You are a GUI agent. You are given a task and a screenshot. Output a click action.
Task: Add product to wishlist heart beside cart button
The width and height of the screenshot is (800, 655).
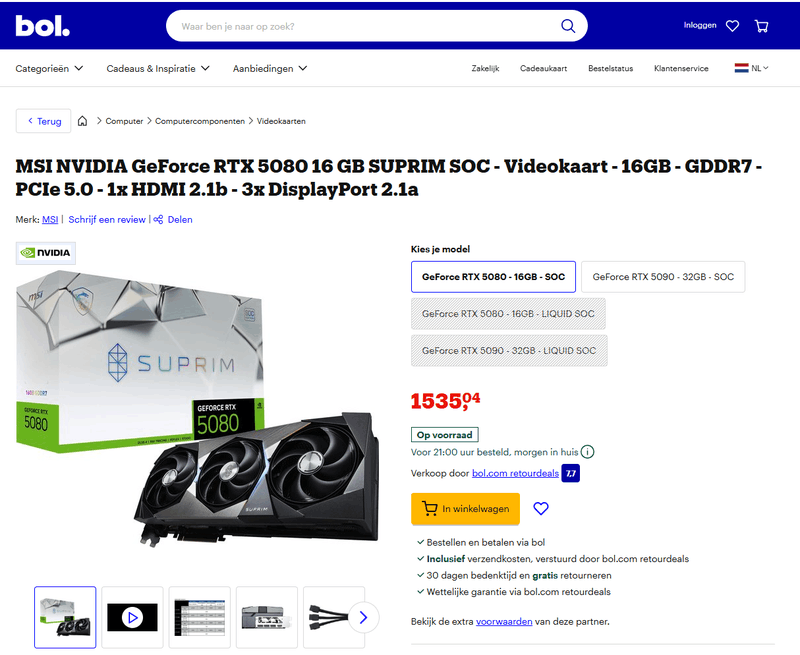tap(541, 509)
